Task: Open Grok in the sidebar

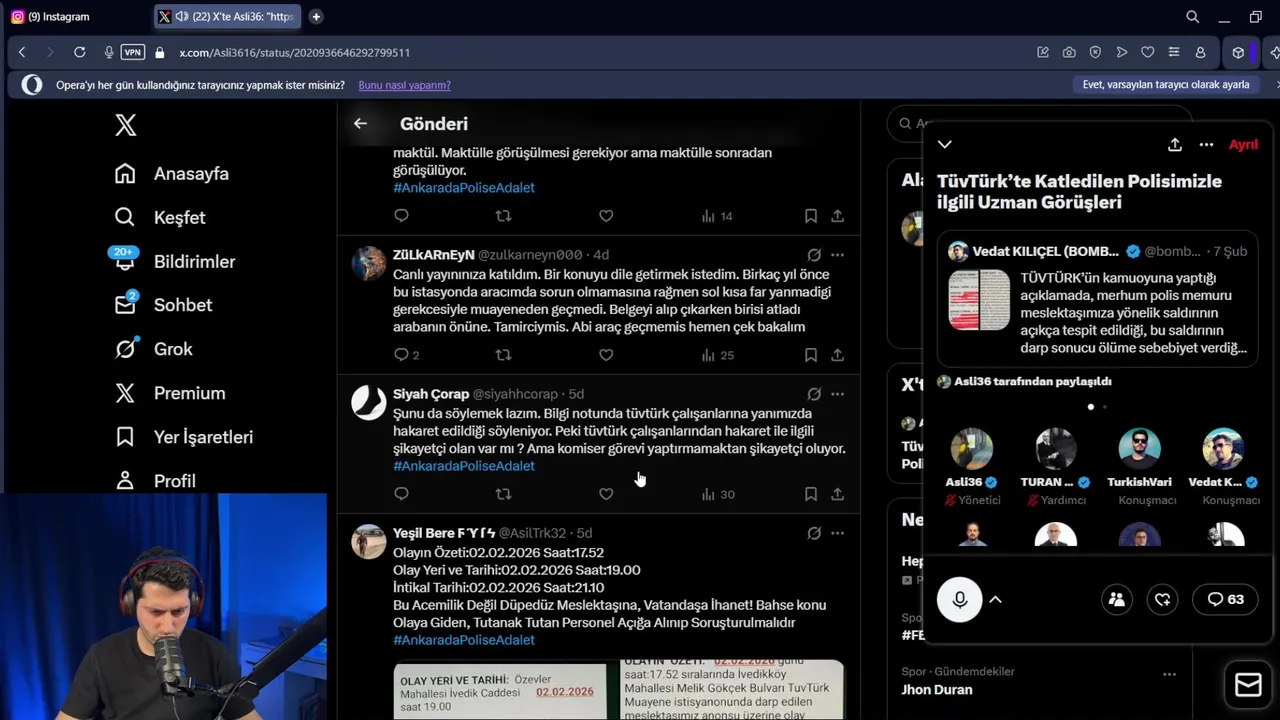Action: [x=153, y=349]
